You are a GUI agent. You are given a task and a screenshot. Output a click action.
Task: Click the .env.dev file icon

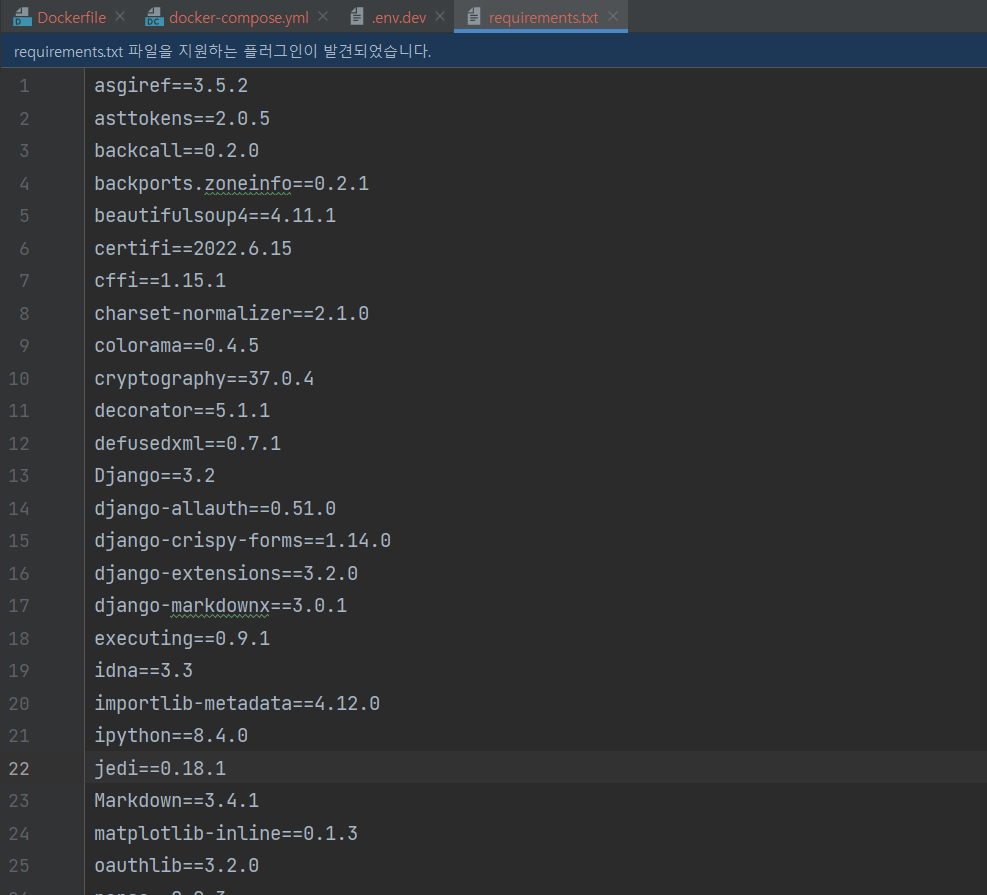(357, 17)
